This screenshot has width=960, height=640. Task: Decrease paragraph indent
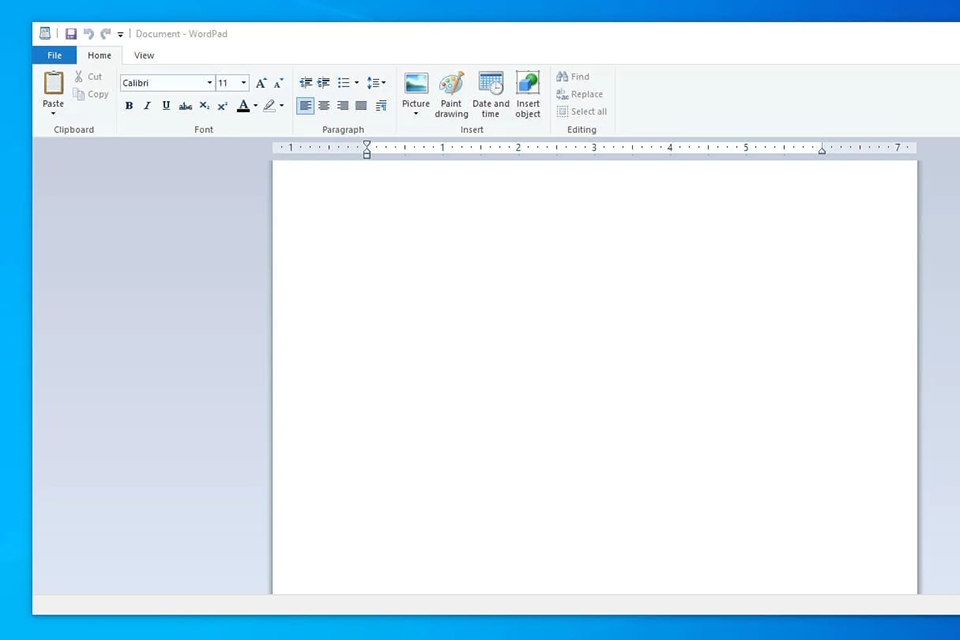[x=305, y=82]
